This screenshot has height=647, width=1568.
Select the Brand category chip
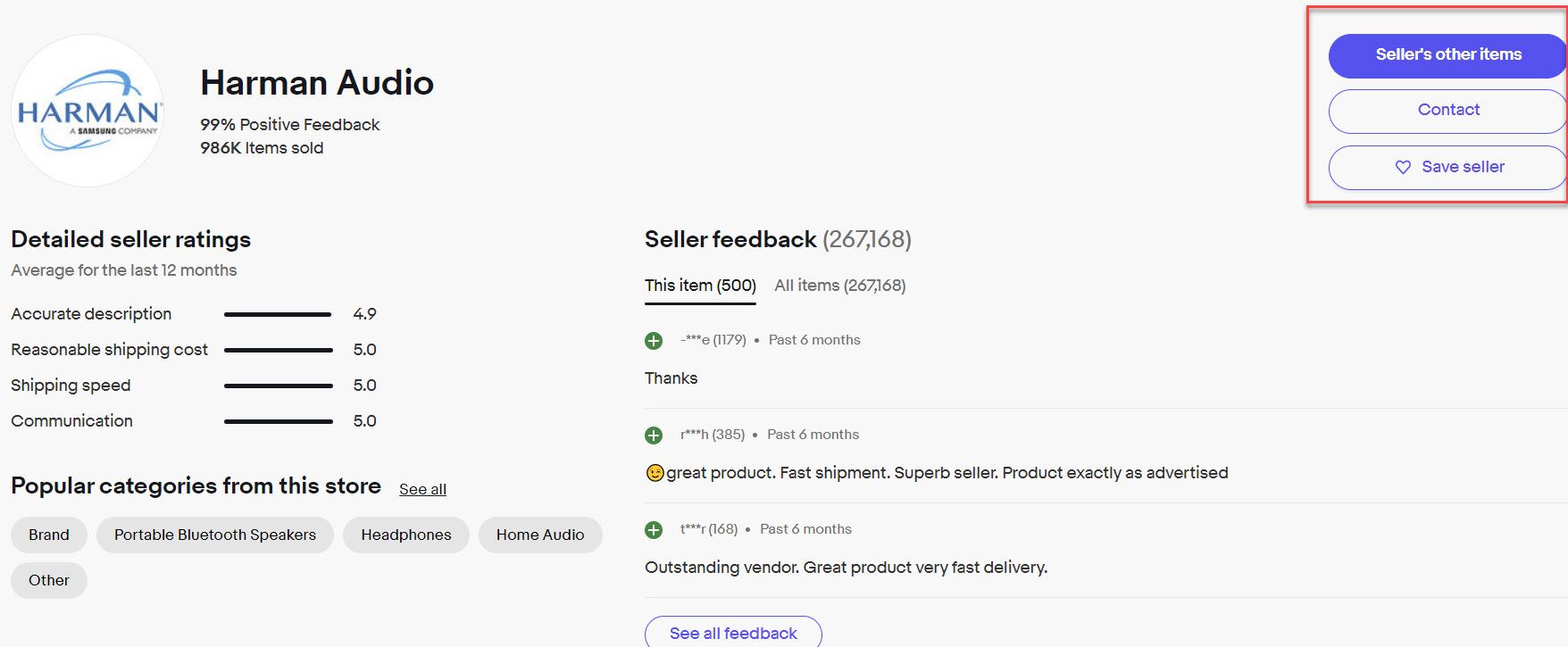point(49,535)
